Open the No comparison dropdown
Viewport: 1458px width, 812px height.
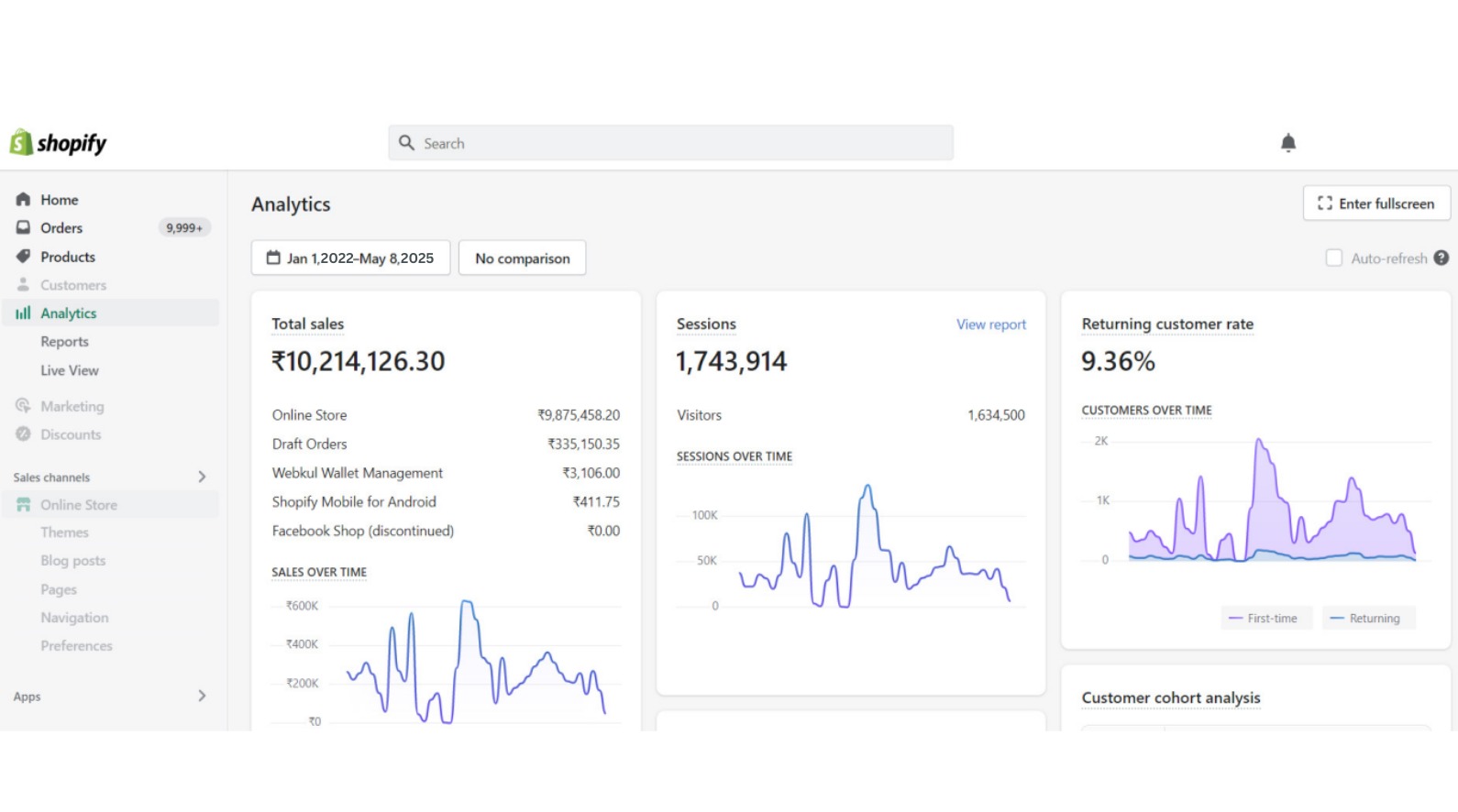click(x=522, y=258)
